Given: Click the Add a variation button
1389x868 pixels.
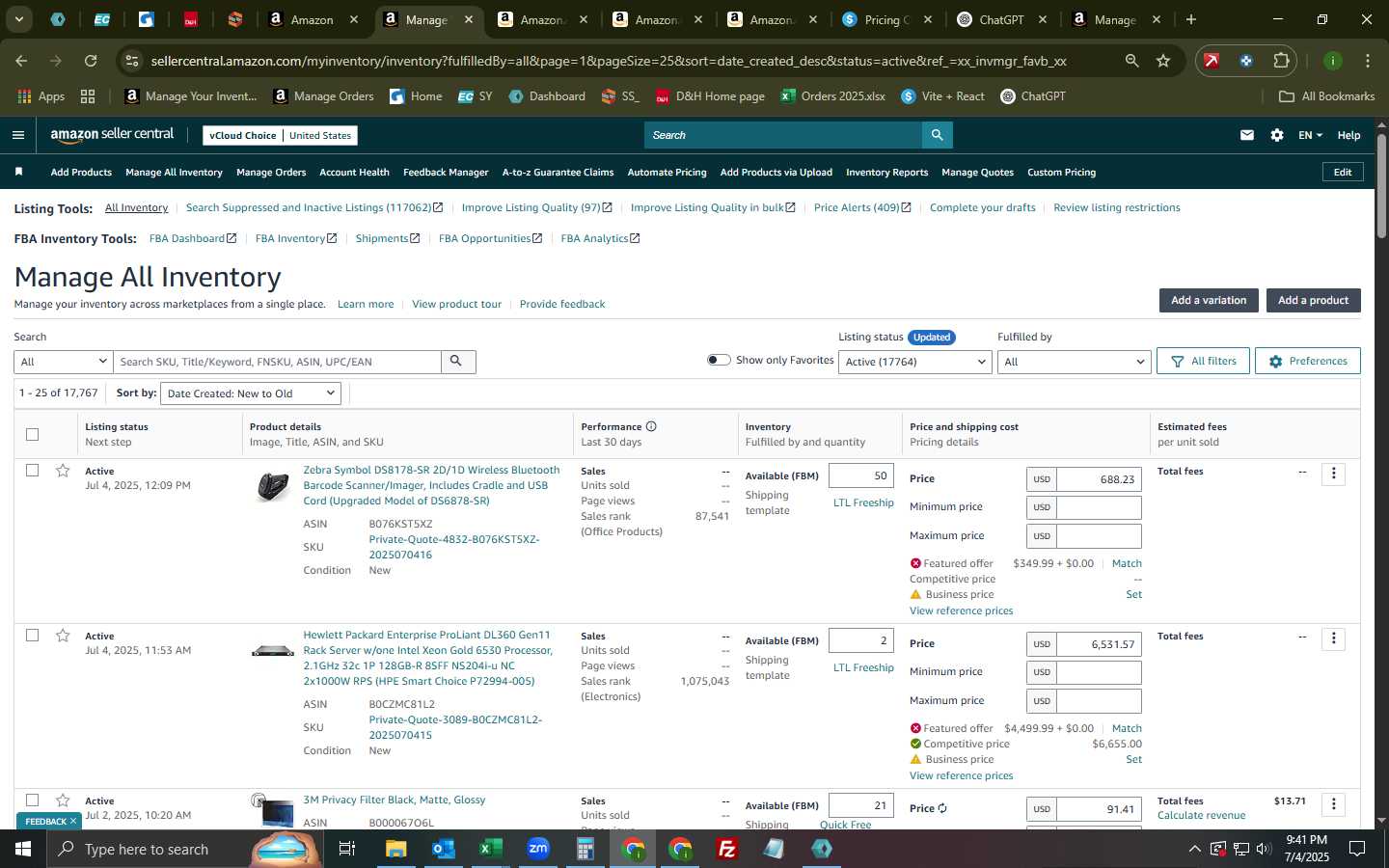Looking at the screenshot, I should point(1209,300).
